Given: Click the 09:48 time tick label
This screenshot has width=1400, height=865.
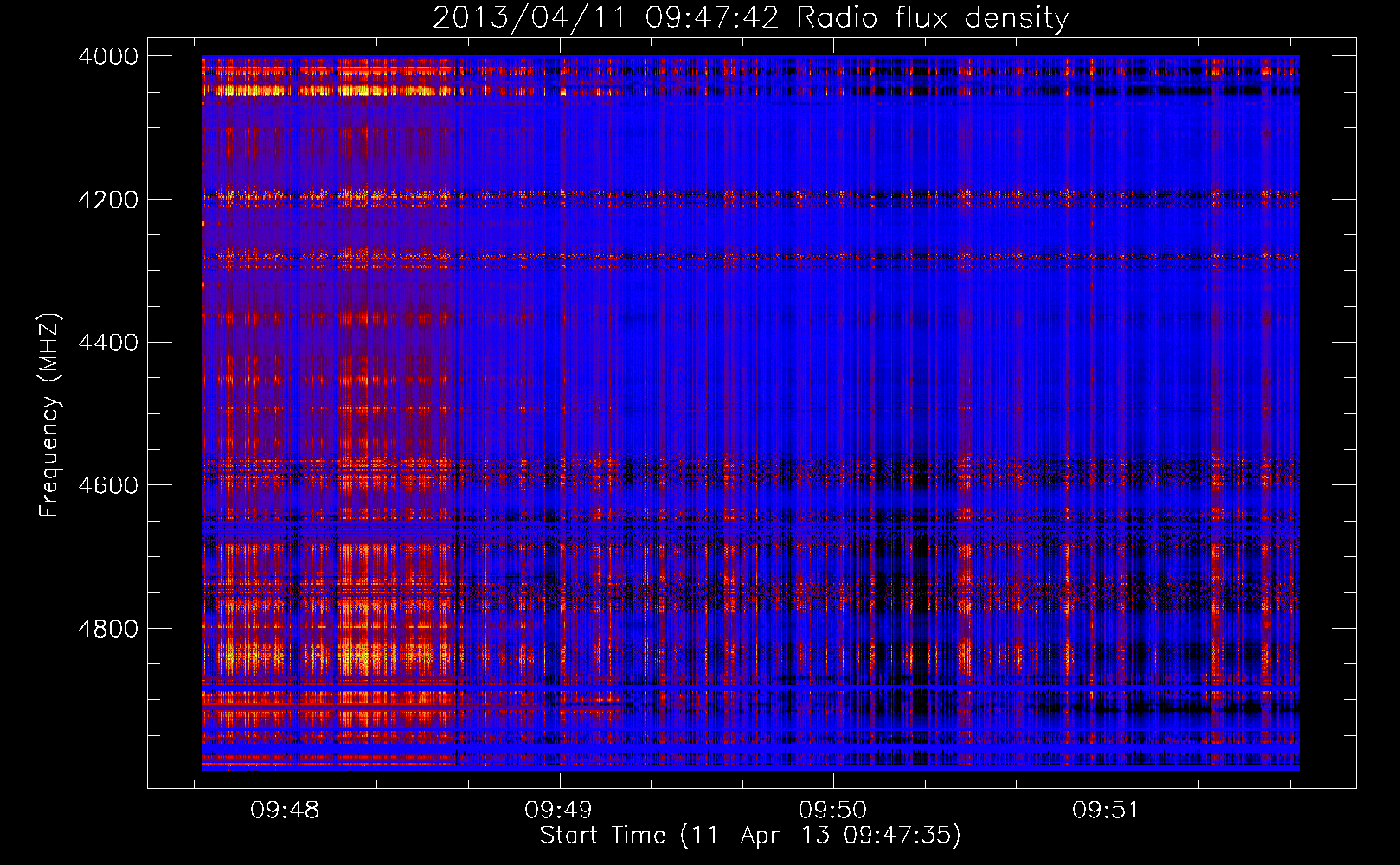Looking at the screenshot, I should point(285,811).
